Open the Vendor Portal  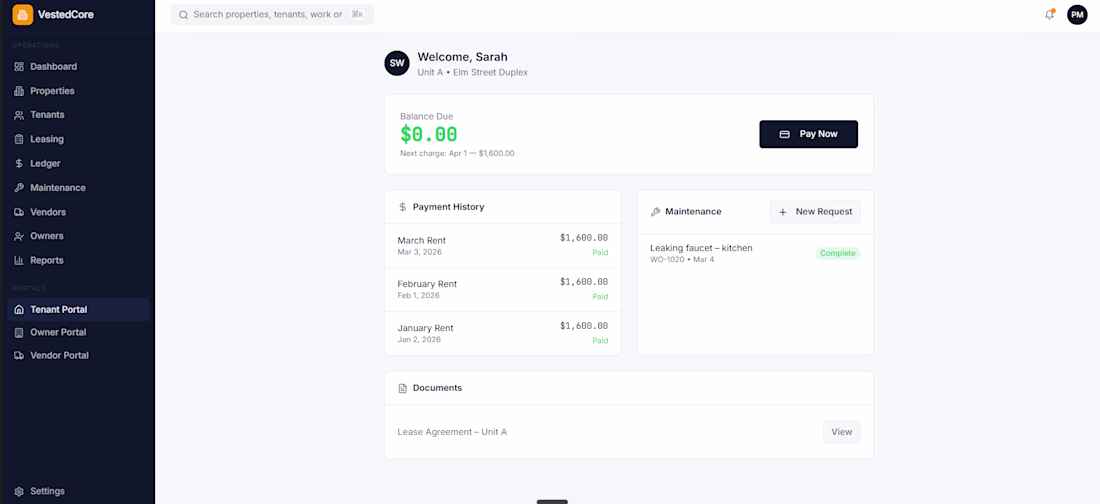click(59, 355)
